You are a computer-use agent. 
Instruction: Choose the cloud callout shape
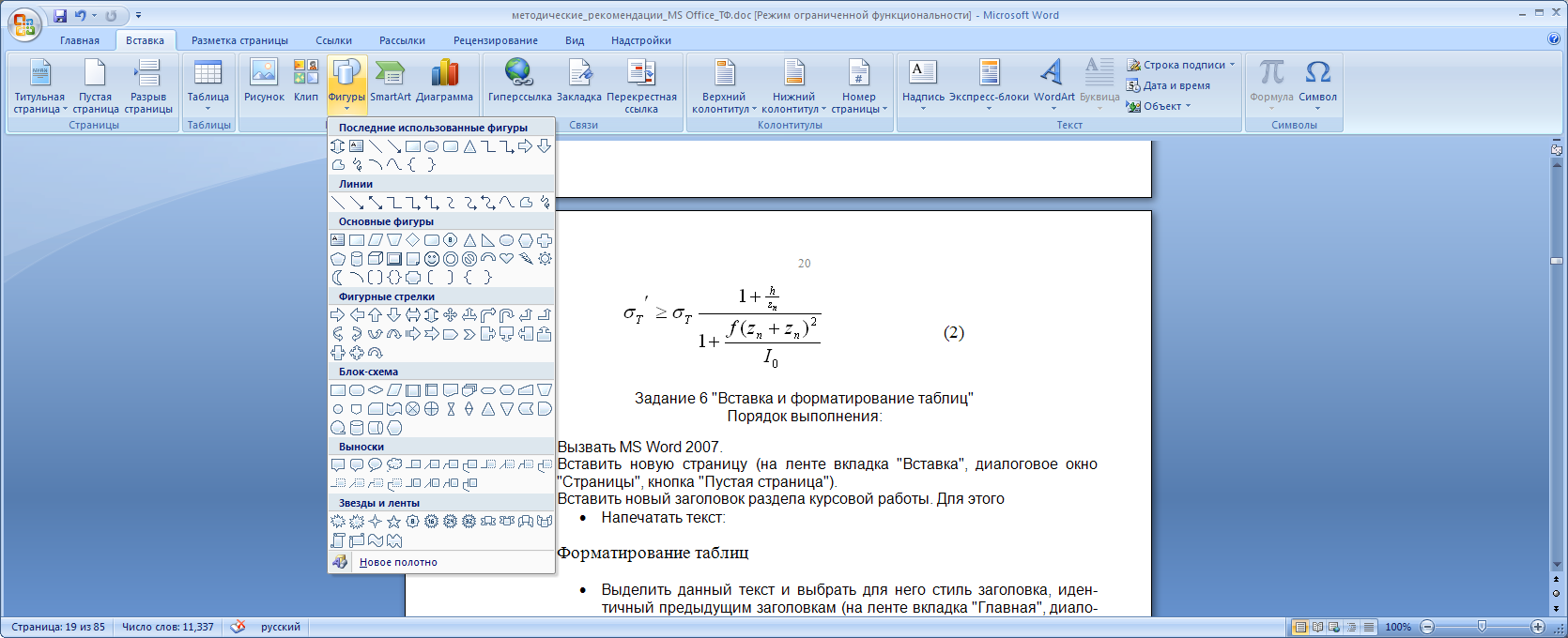point(394,465)
